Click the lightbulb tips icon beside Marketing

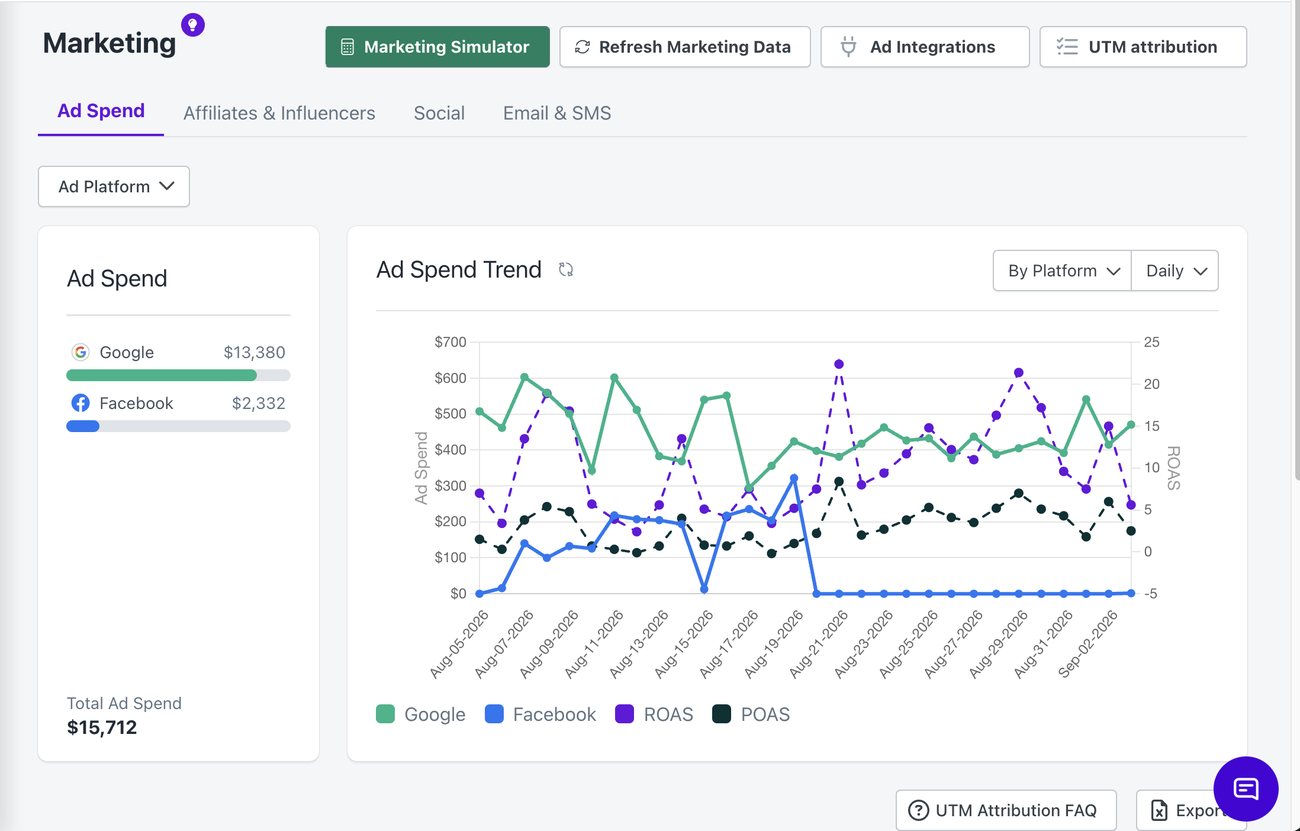tap(193, 25)
